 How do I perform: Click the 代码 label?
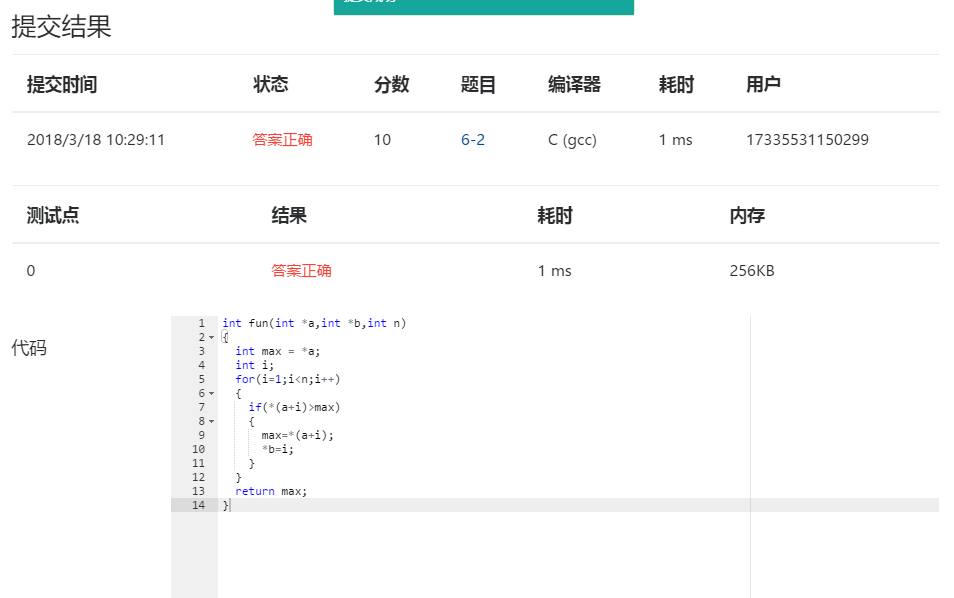point(29,348)
